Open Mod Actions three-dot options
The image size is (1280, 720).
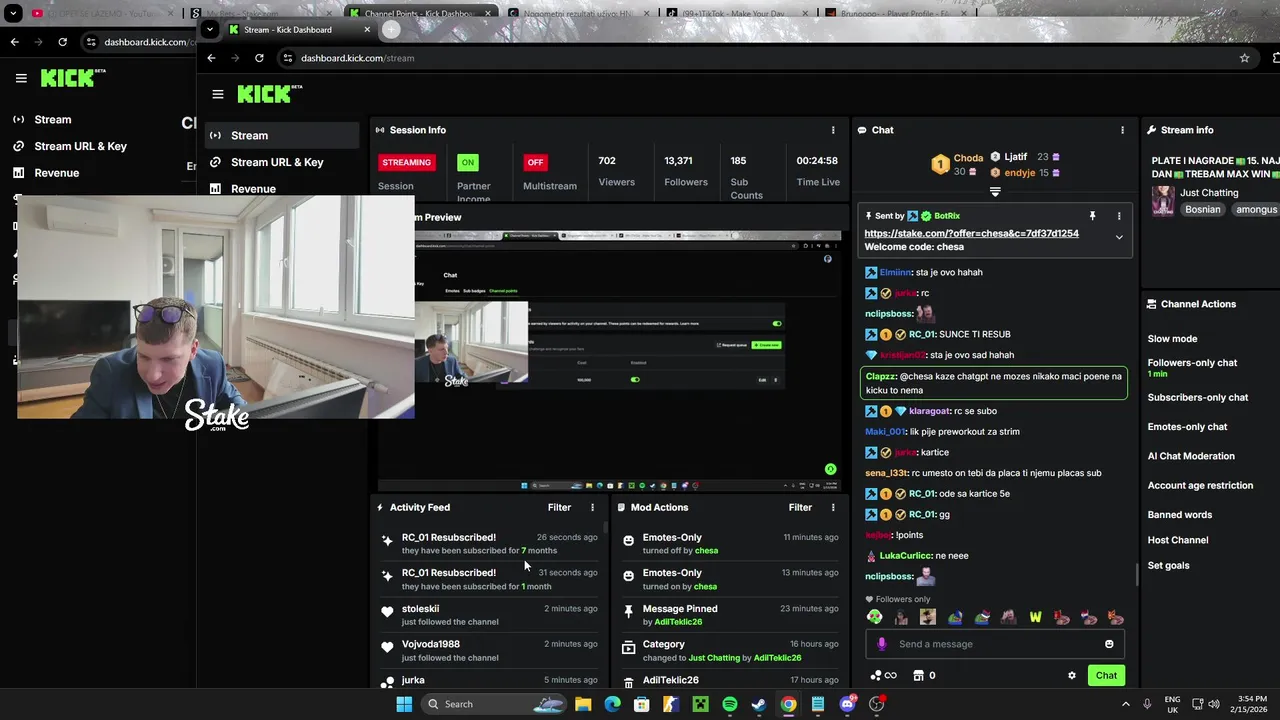coord(832,508)
